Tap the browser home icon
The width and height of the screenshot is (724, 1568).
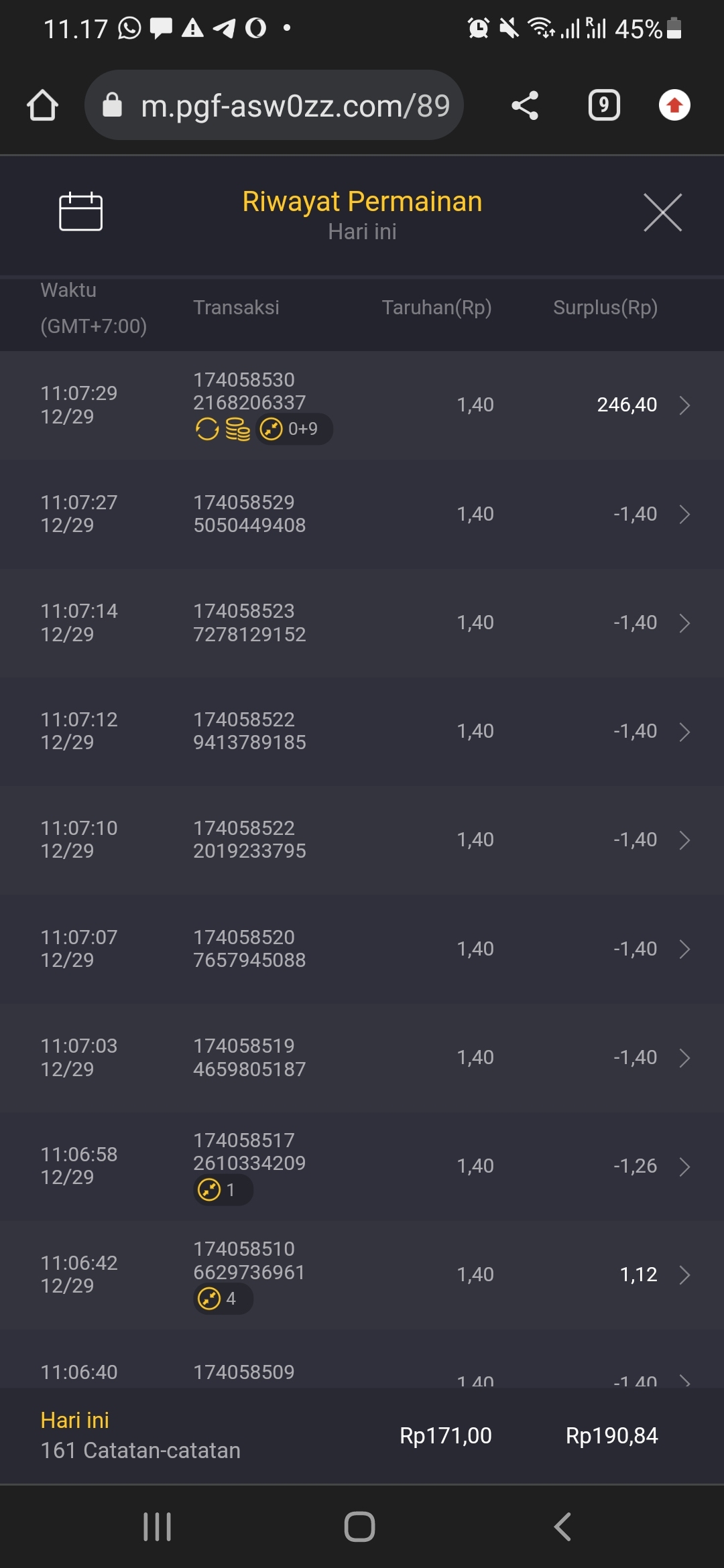pos(42,105)
